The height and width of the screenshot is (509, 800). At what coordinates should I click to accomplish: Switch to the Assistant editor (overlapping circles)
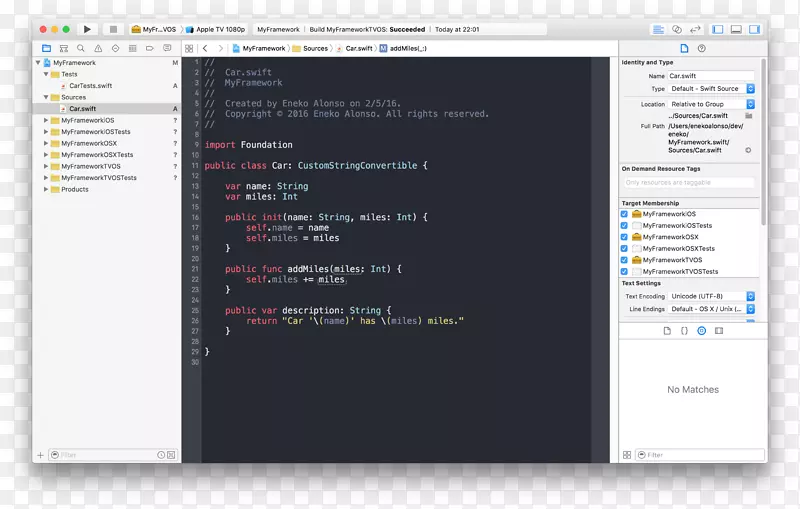point(677,30)
